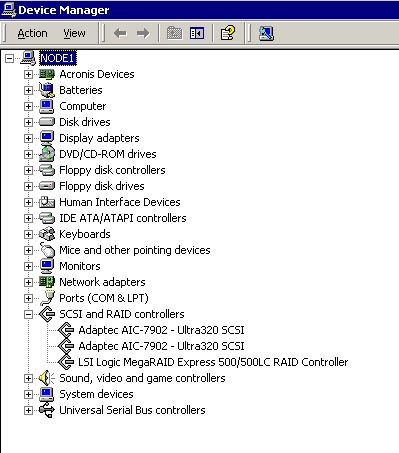Screen dimensions: 399x453
Task: Select the SCSI and RAID controllers label
Action: [122, 314]
